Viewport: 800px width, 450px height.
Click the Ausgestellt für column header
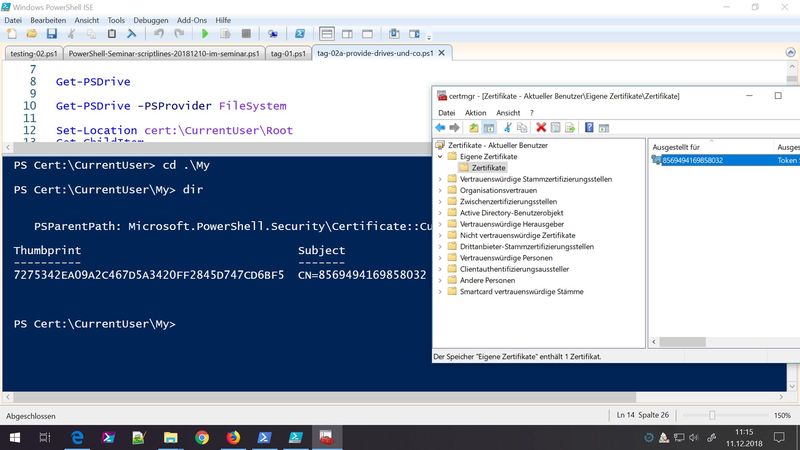[675, 146]
